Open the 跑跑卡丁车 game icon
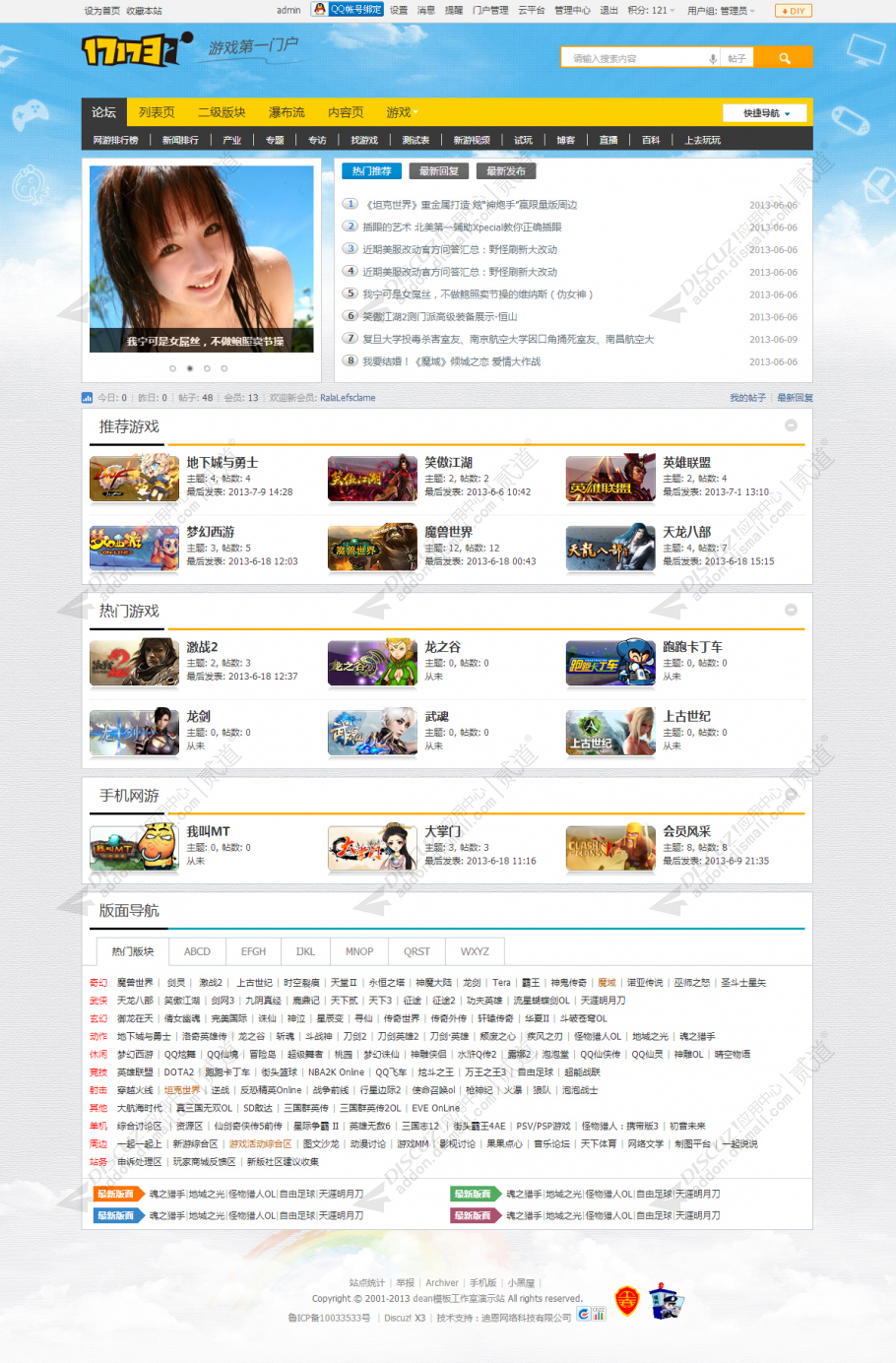Screen dimensions: 896x1363 pos(610,663)
